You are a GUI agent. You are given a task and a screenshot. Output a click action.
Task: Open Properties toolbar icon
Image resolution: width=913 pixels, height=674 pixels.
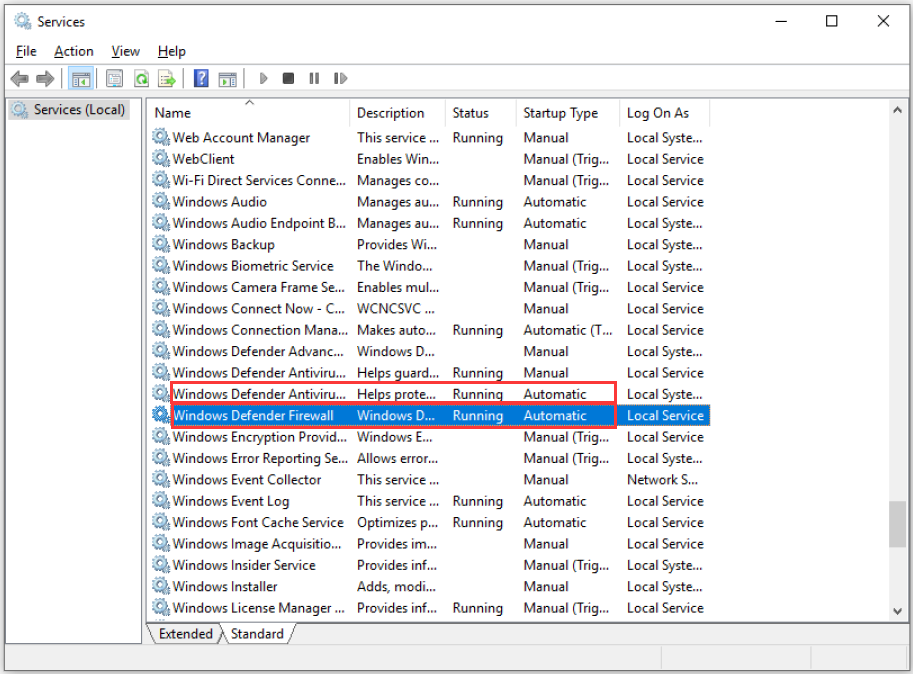(114, 78)
